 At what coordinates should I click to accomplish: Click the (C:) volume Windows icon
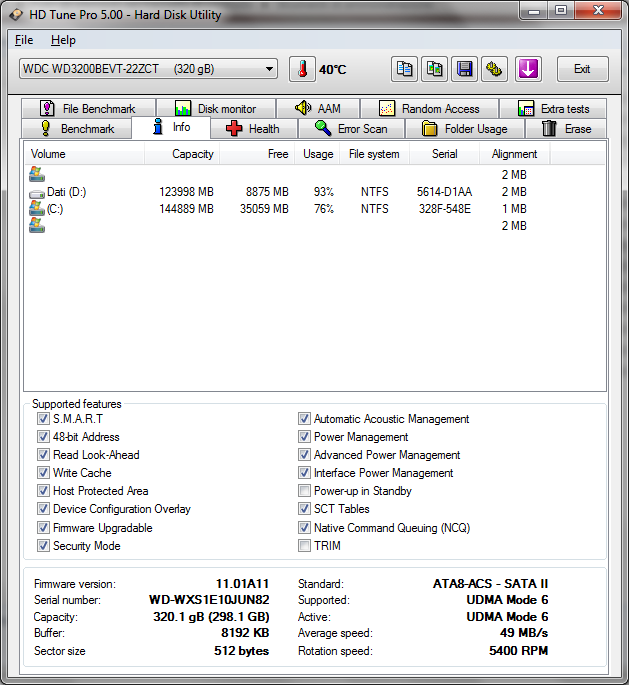(x=37, y=208)
